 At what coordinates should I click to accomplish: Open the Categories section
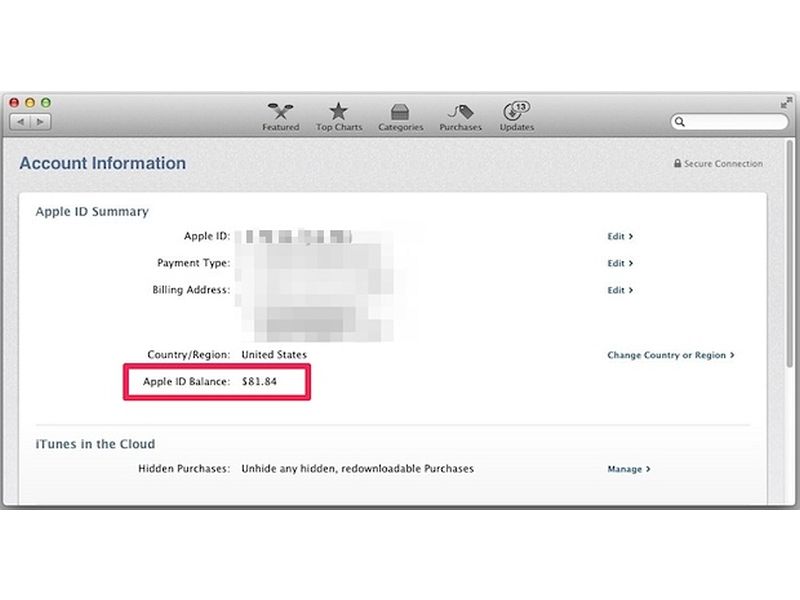pos(401,117)
